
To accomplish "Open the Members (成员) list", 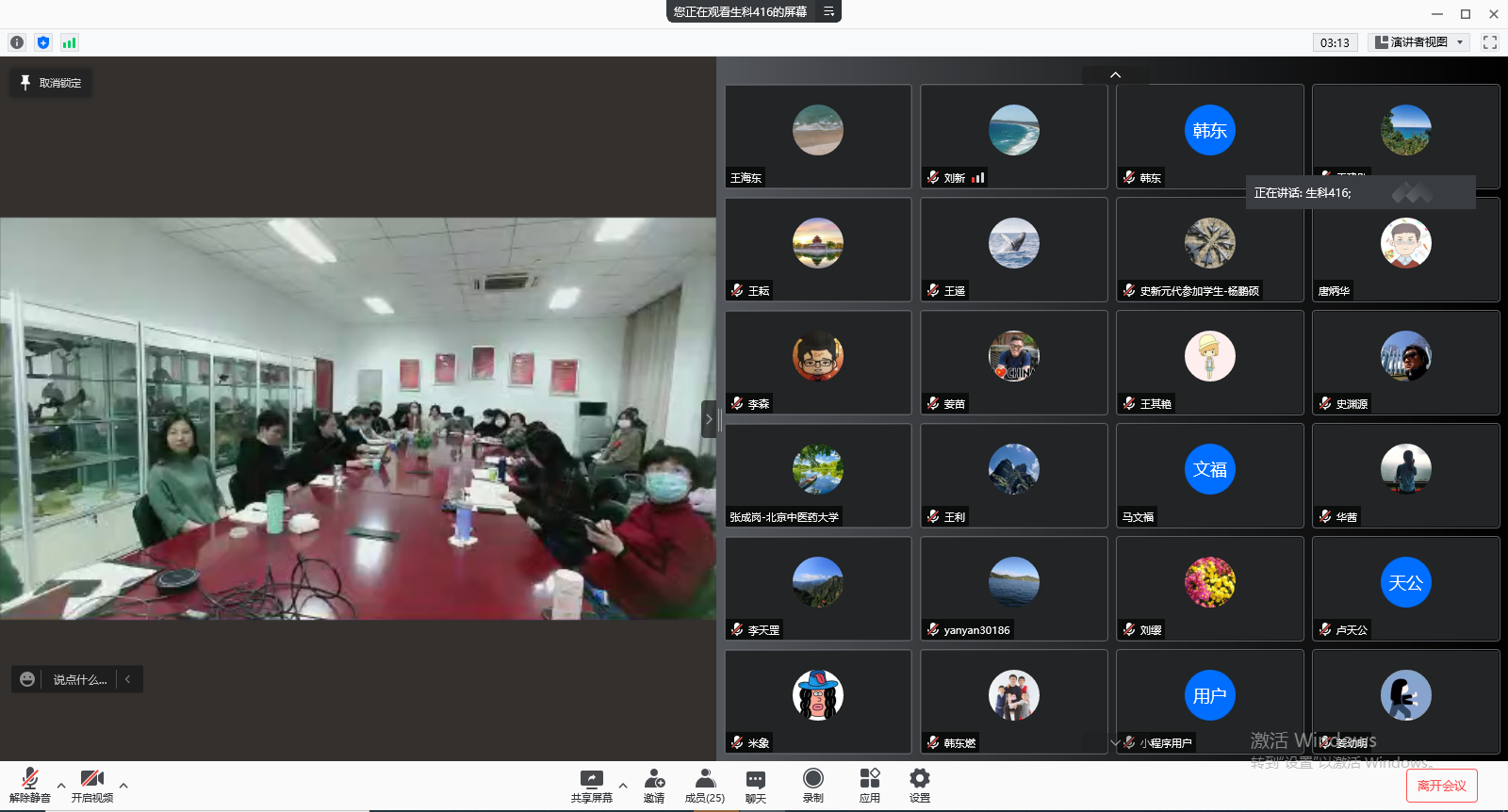I will click(x=704, y=785).
